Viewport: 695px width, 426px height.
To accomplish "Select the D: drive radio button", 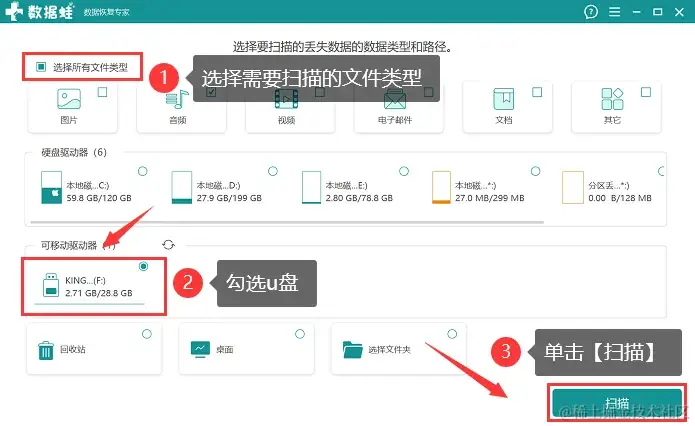I will (273, 171).
